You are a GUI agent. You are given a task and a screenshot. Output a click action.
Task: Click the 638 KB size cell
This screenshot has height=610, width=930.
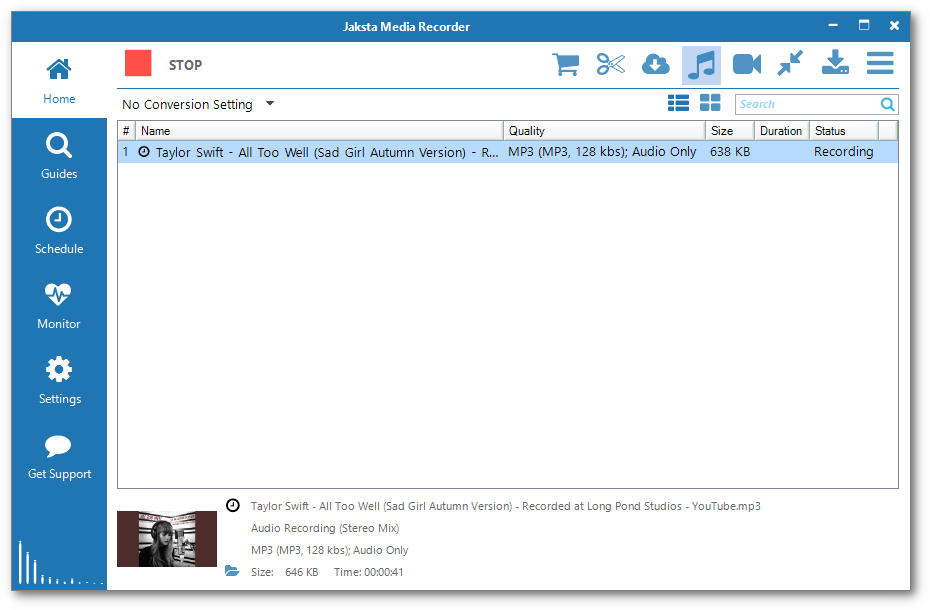coord(730,152)
